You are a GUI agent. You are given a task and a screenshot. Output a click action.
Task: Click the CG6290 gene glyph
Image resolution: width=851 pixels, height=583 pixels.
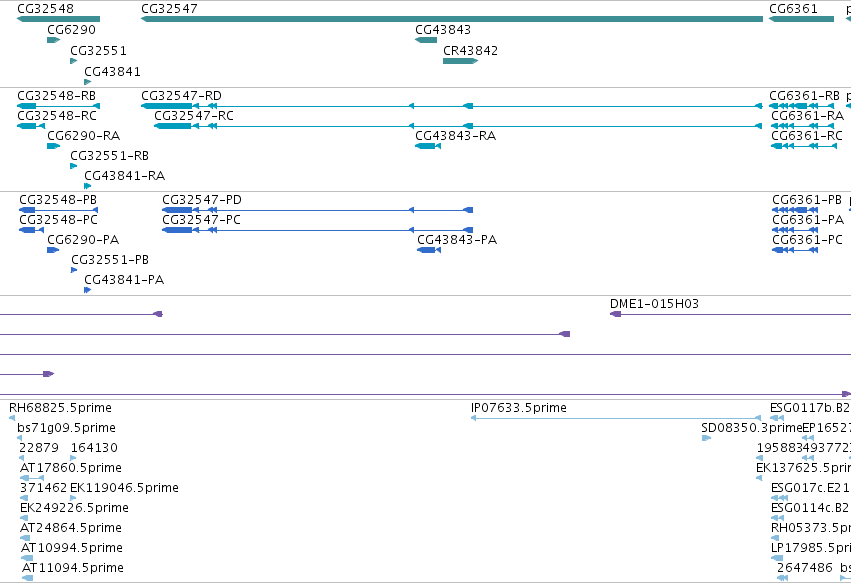click(x=53, y=40)
